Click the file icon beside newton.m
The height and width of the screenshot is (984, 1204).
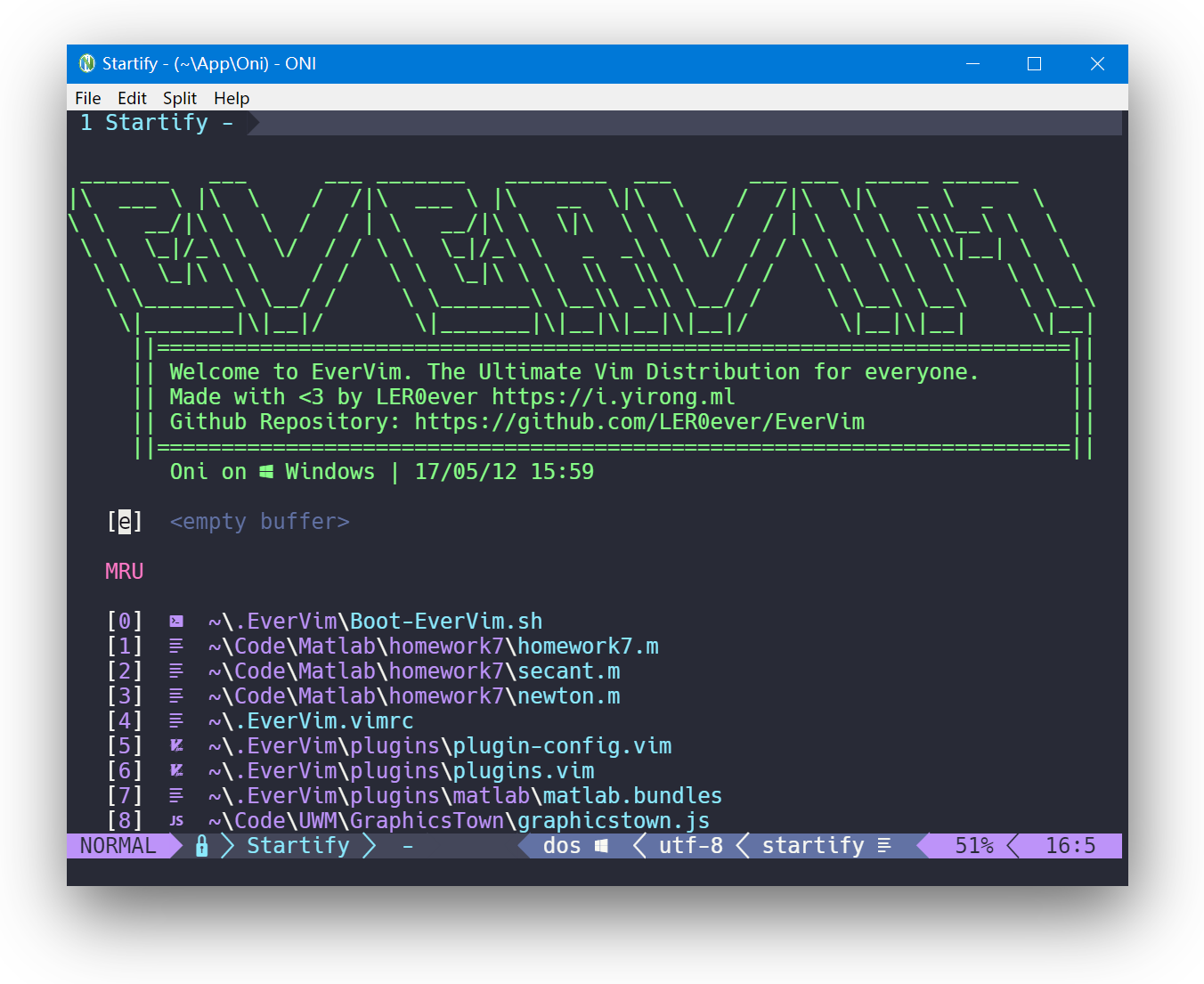pos(176,696)
